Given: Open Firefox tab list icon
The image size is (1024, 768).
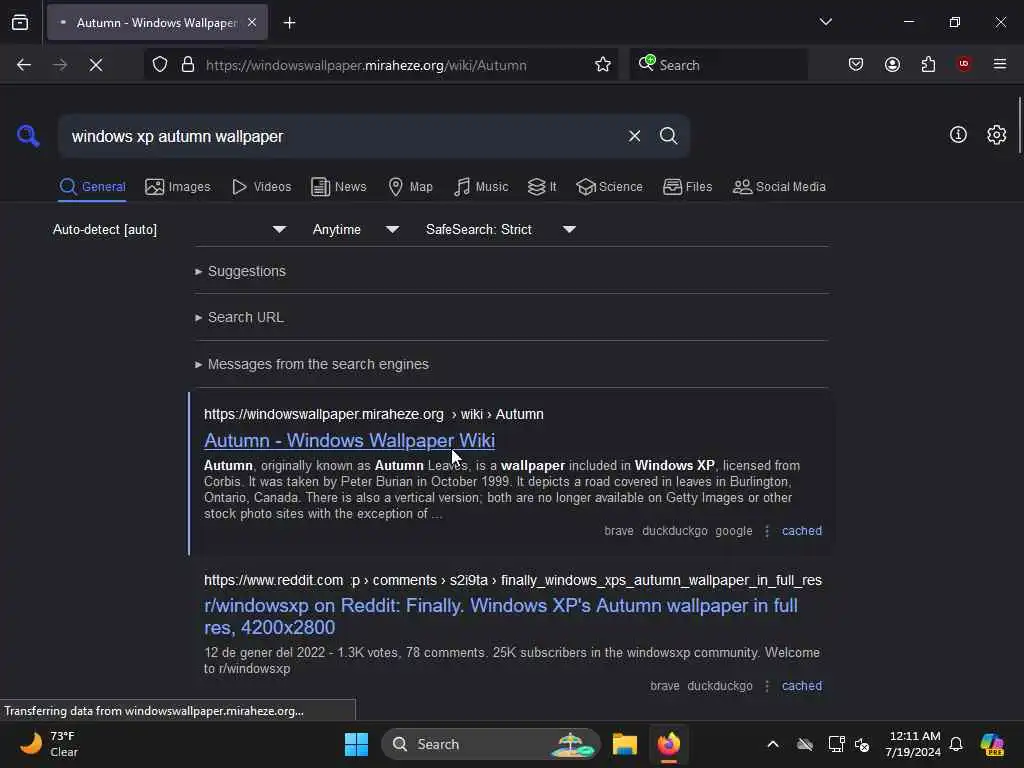Looking at the screenshot, I should click(x=20, y=23).
